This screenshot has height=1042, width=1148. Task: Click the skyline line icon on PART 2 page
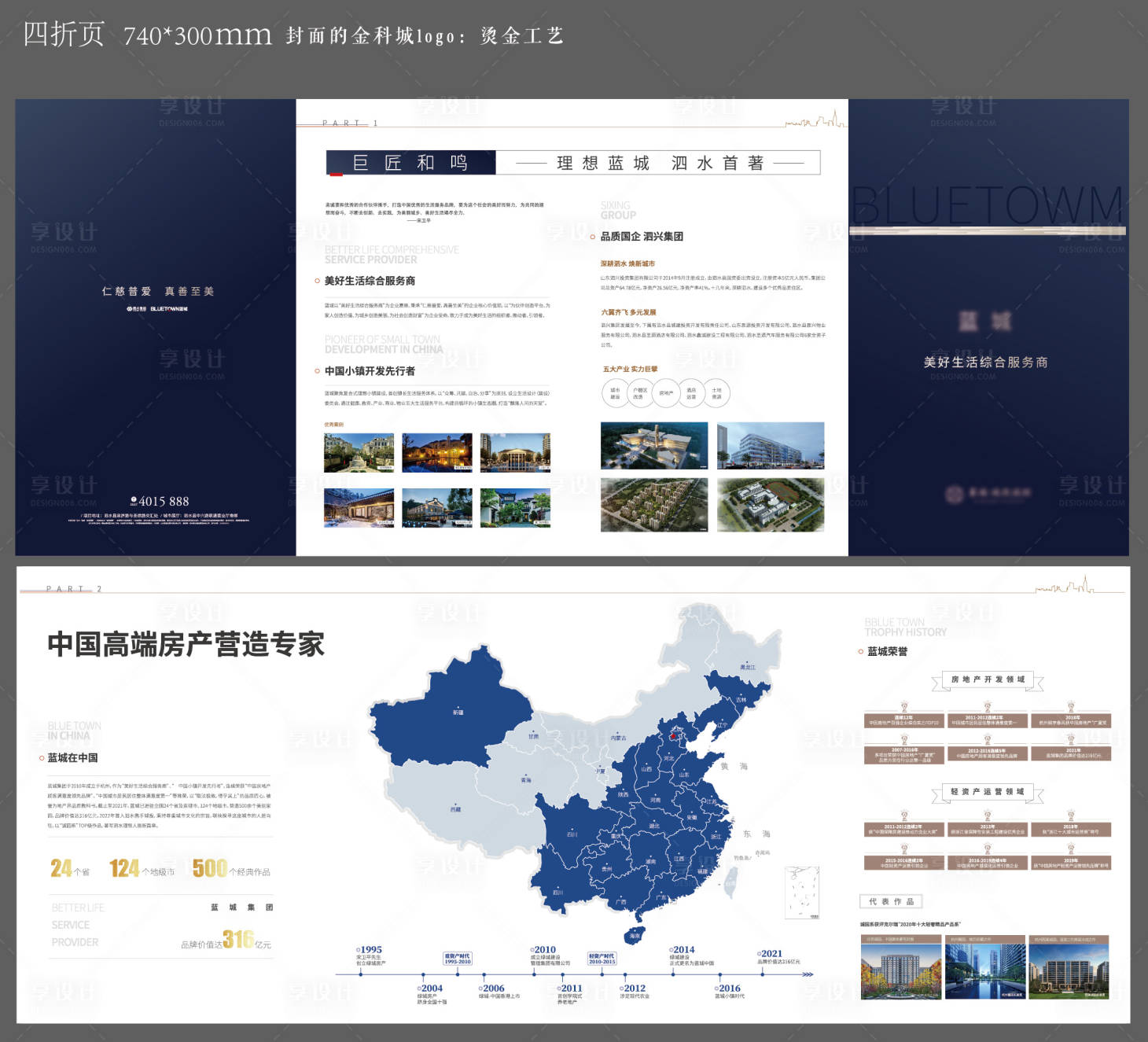pyautogui.click(x=1066, y=585)
